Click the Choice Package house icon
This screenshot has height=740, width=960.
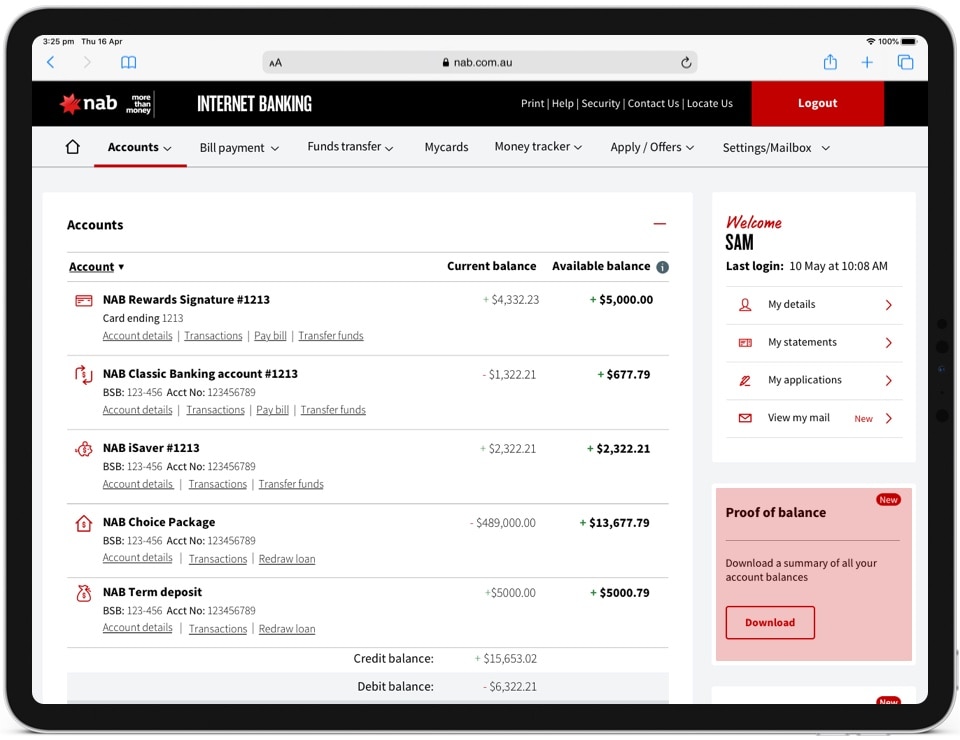84,523
